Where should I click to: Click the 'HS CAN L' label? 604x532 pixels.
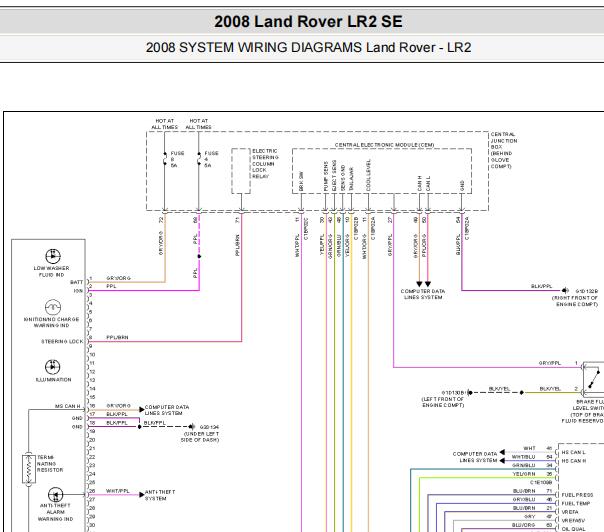574,452
